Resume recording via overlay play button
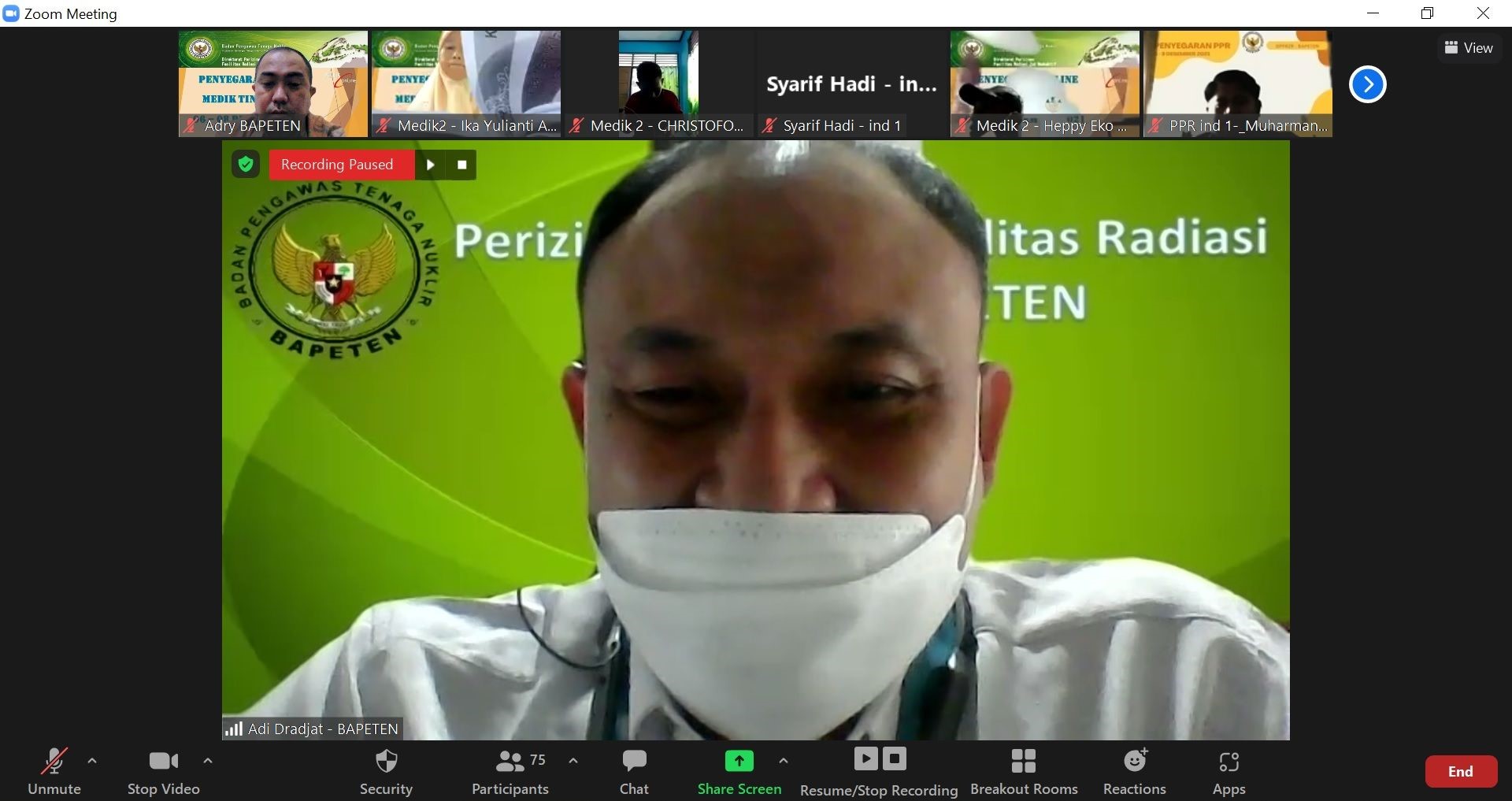This screenshot has width=1512, height=801. click(430, 165)
